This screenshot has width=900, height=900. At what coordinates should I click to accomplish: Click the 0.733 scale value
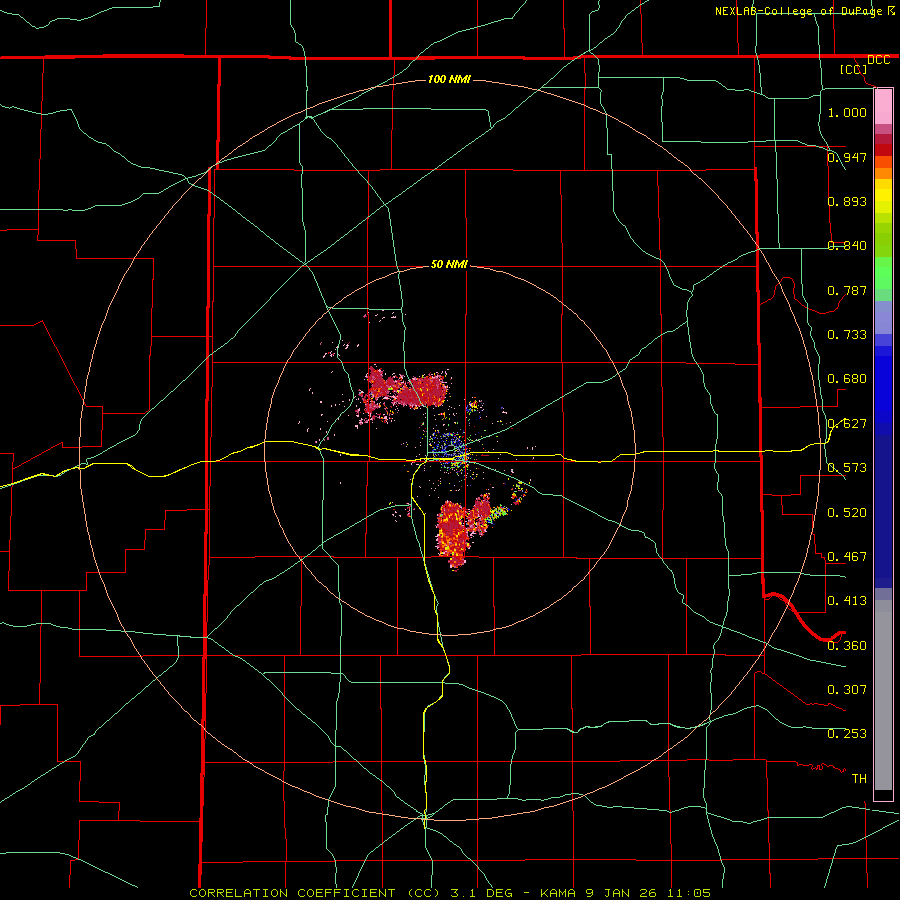847,335
